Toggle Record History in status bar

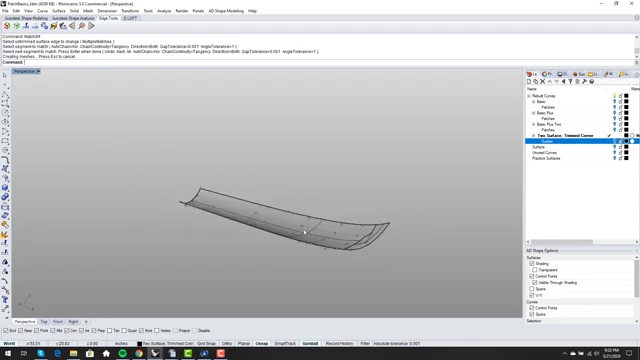[x=340, y=344]
